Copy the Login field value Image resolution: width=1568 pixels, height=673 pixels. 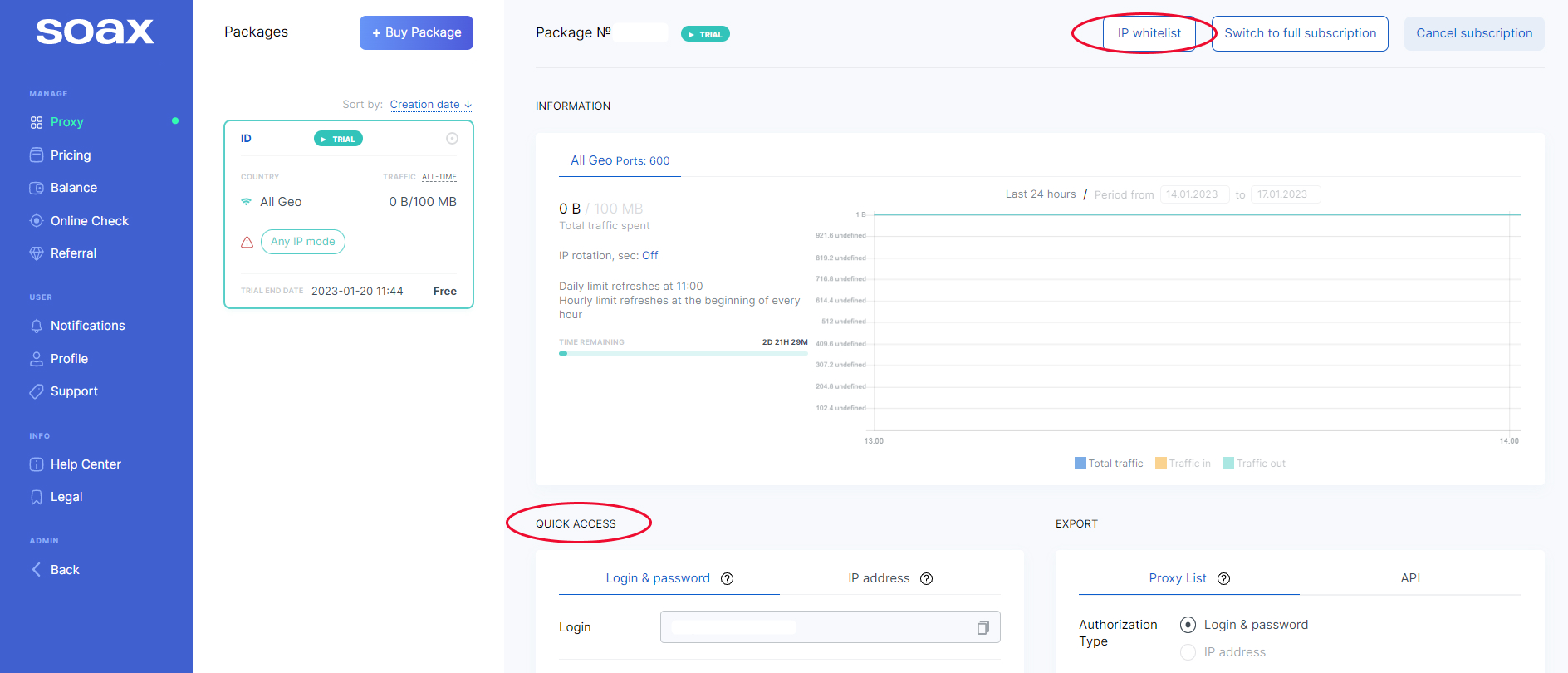pos(983,628)
